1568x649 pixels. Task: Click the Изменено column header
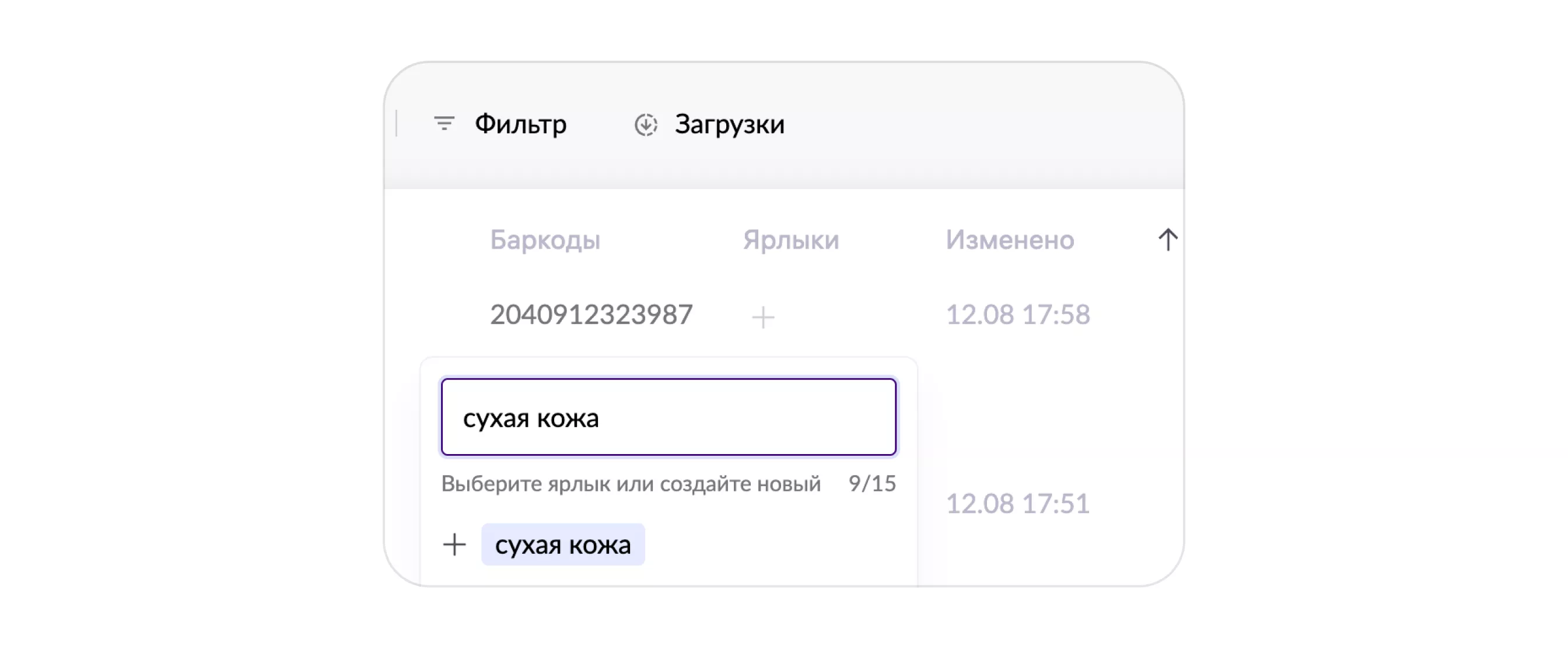[x=1010, y=240]
